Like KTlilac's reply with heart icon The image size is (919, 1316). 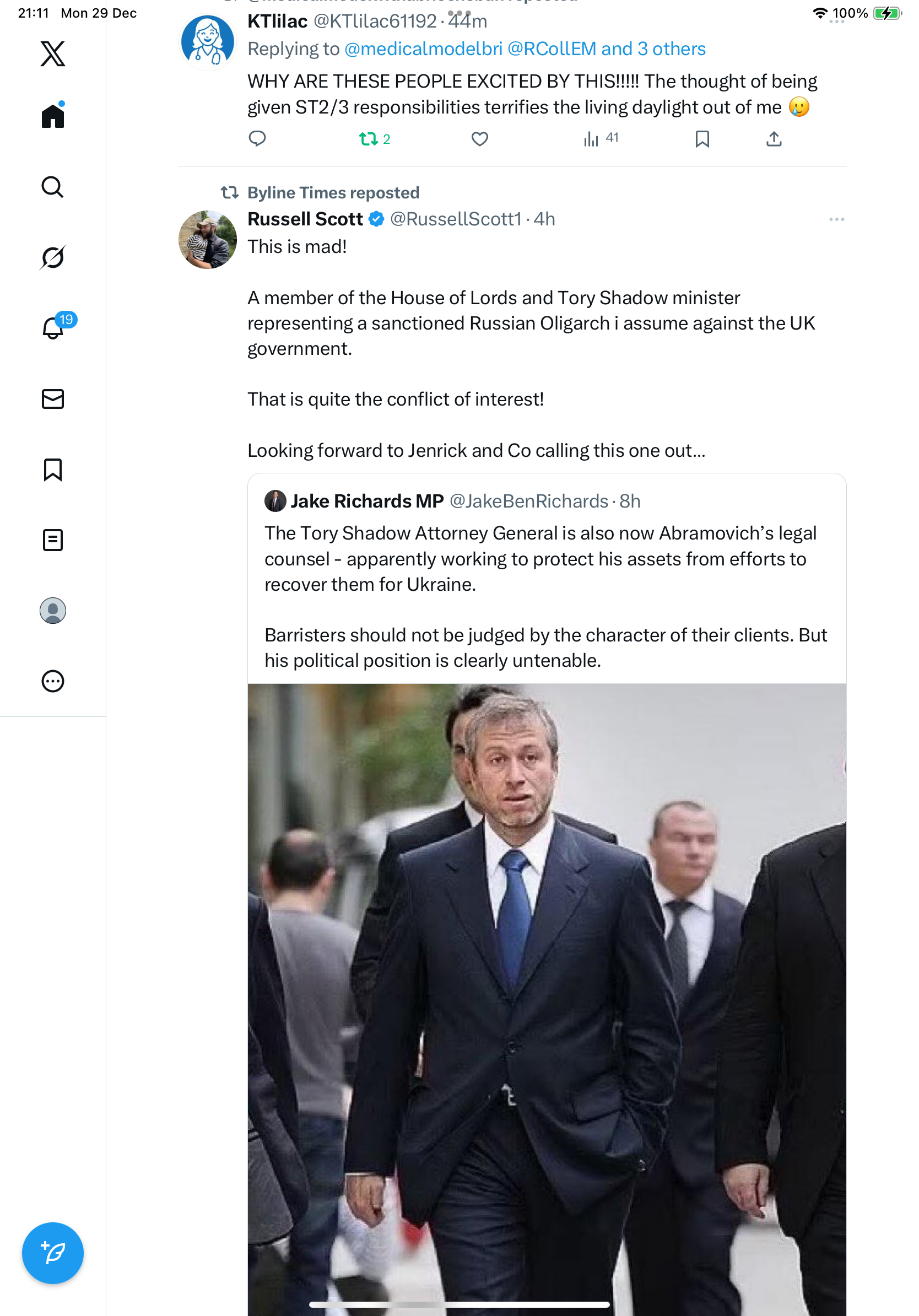coord(479,139)
